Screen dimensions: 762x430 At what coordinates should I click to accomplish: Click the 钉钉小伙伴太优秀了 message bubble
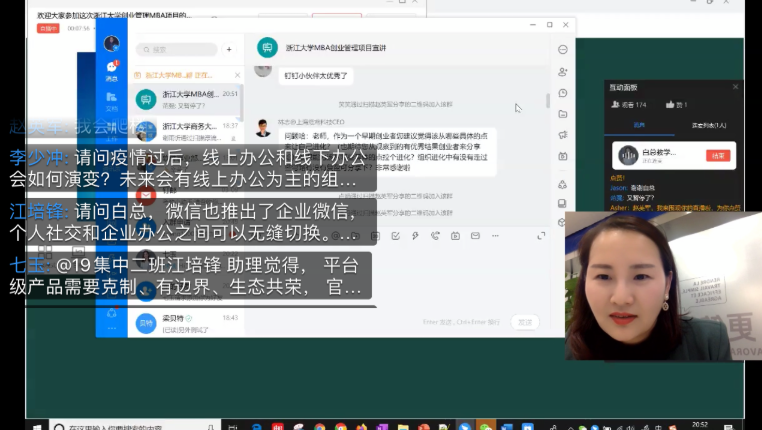coord(316,76)
